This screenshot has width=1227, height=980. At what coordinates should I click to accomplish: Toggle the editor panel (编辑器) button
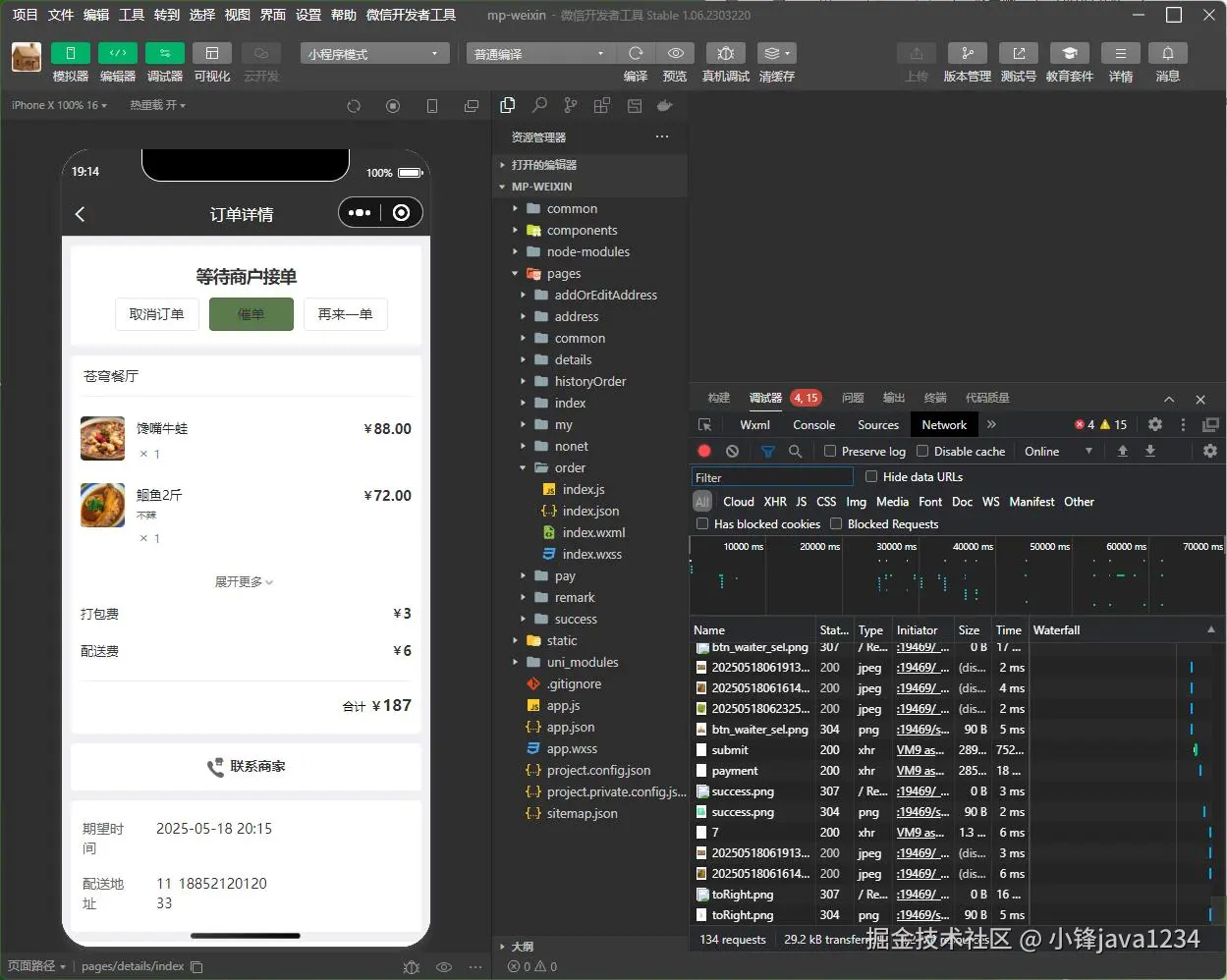point(118,53)
